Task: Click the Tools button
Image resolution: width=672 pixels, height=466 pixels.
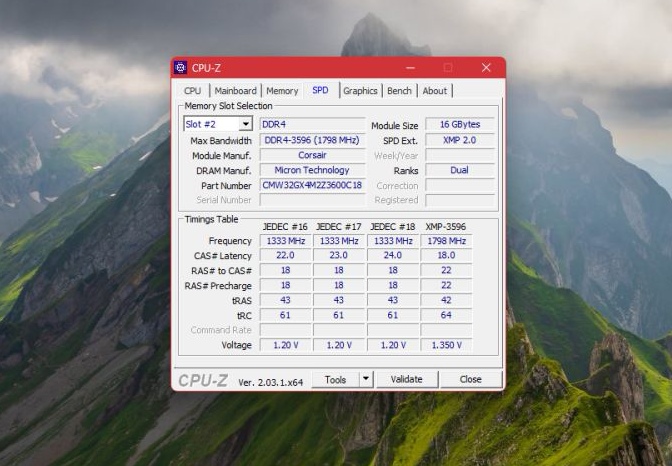Action: tap(335, 379)
